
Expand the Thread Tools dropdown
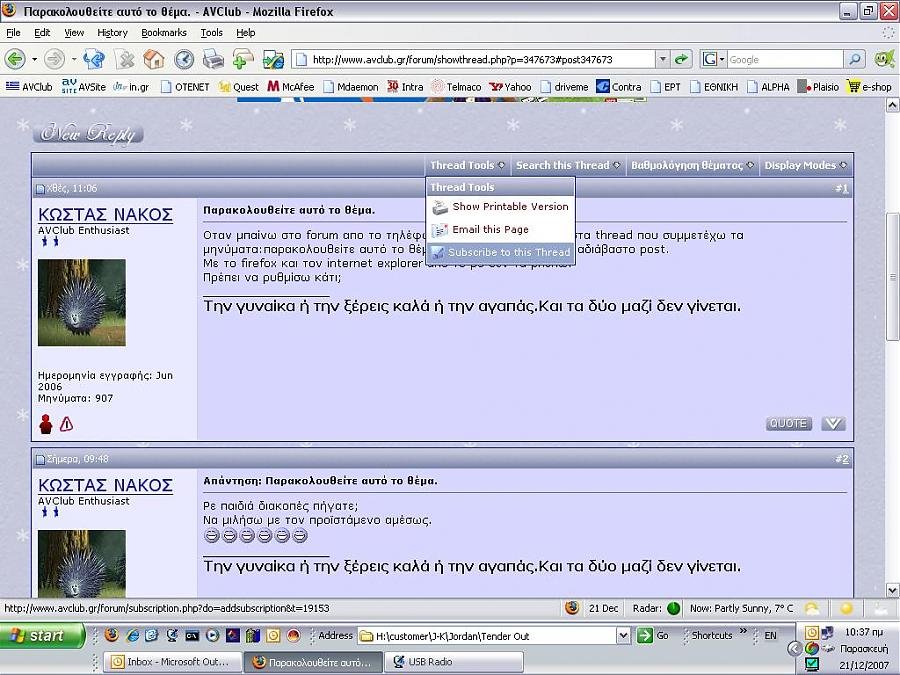[x=467, y=165]
